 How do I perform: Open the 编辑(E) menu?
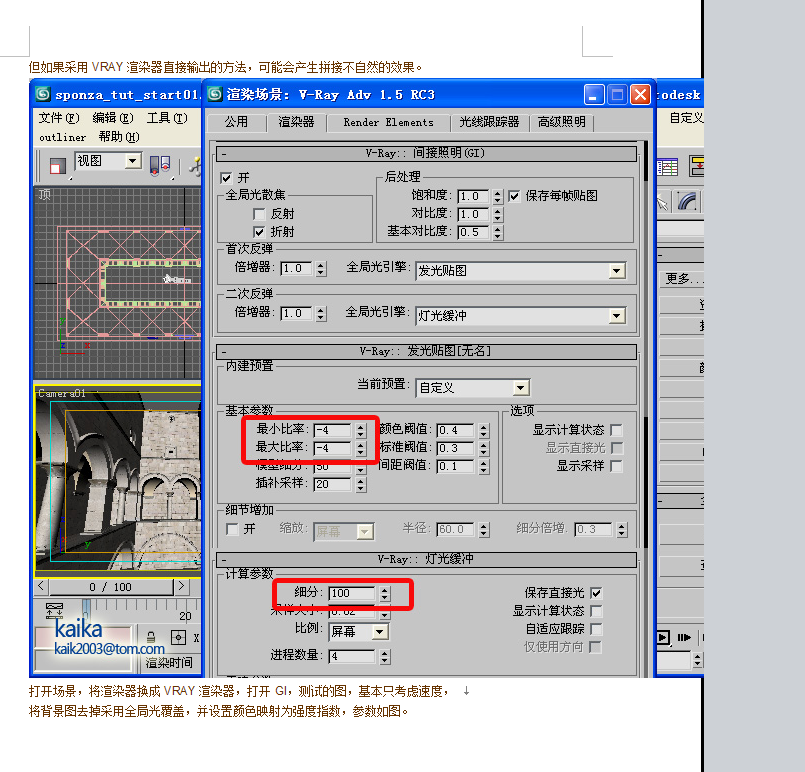pos(112,118)
